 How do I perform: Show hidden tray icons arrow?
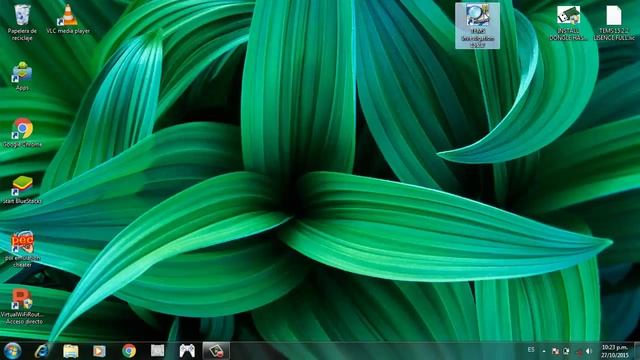[544, 351]
